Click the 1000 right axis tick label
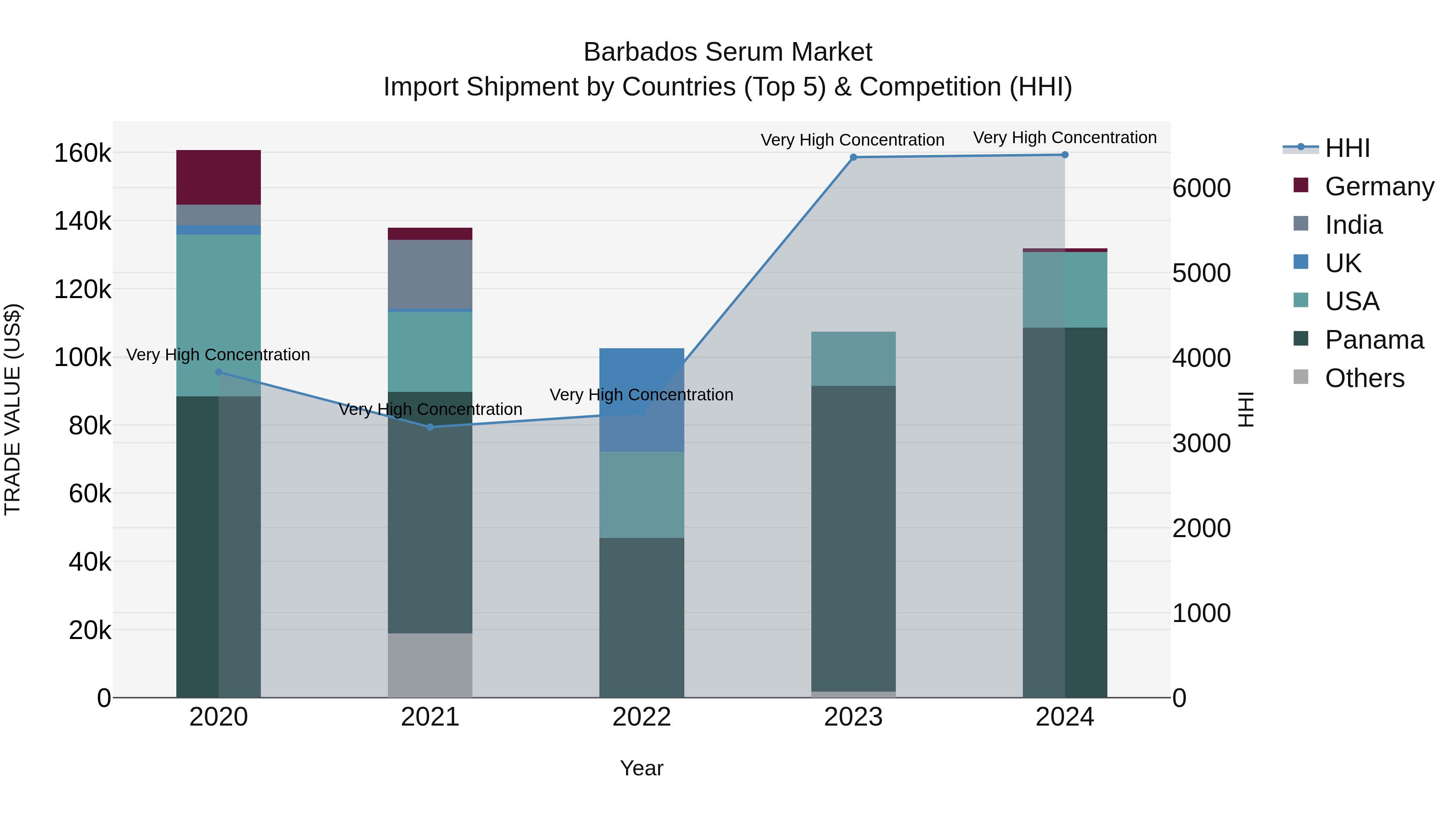The width and height of the screenshot is (1456, 819). pos(1201,613)
